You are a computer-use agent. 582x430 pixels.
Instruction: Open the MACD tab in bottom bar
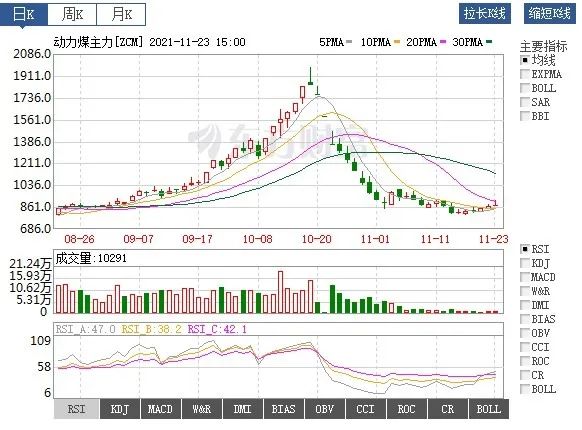[160, 409]
